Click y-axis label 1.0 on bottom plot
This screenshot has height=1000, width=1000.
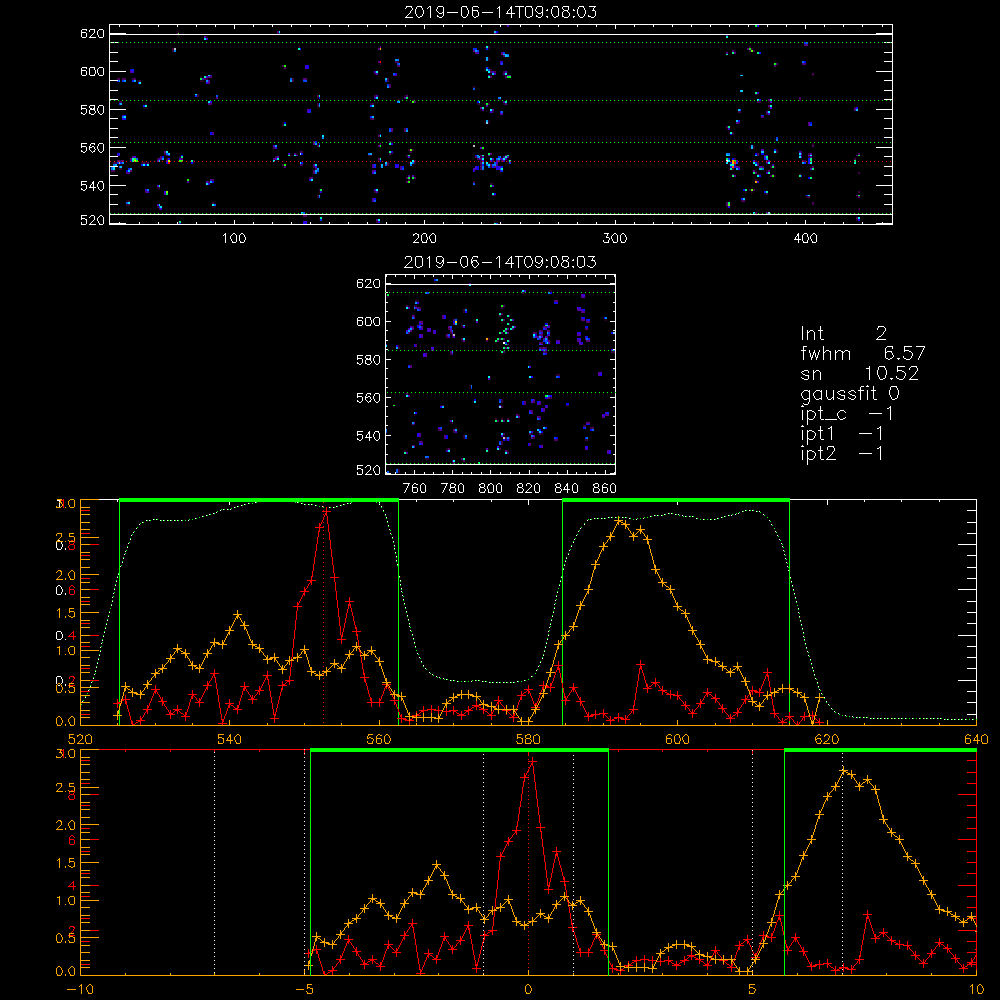[66, 901]
